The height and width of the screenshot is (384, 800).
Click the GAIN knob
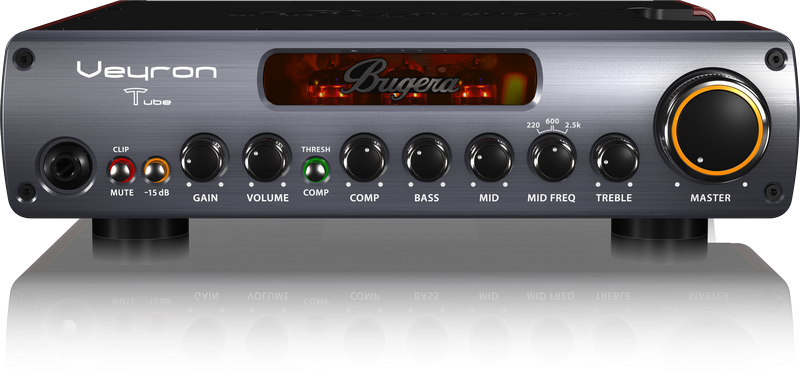204,158
